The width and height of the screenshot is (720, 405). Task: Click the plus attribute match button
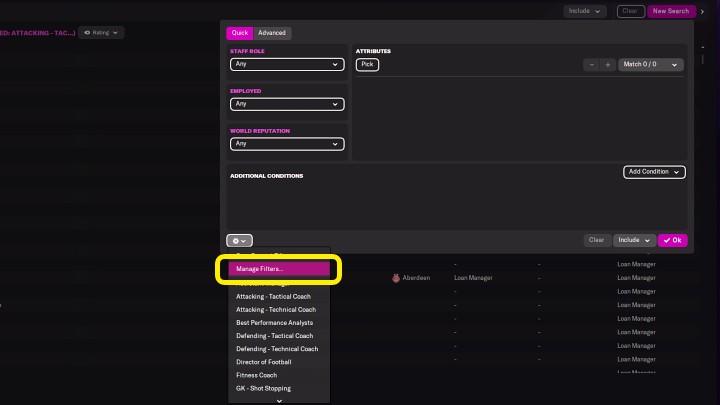coord(607,65)
